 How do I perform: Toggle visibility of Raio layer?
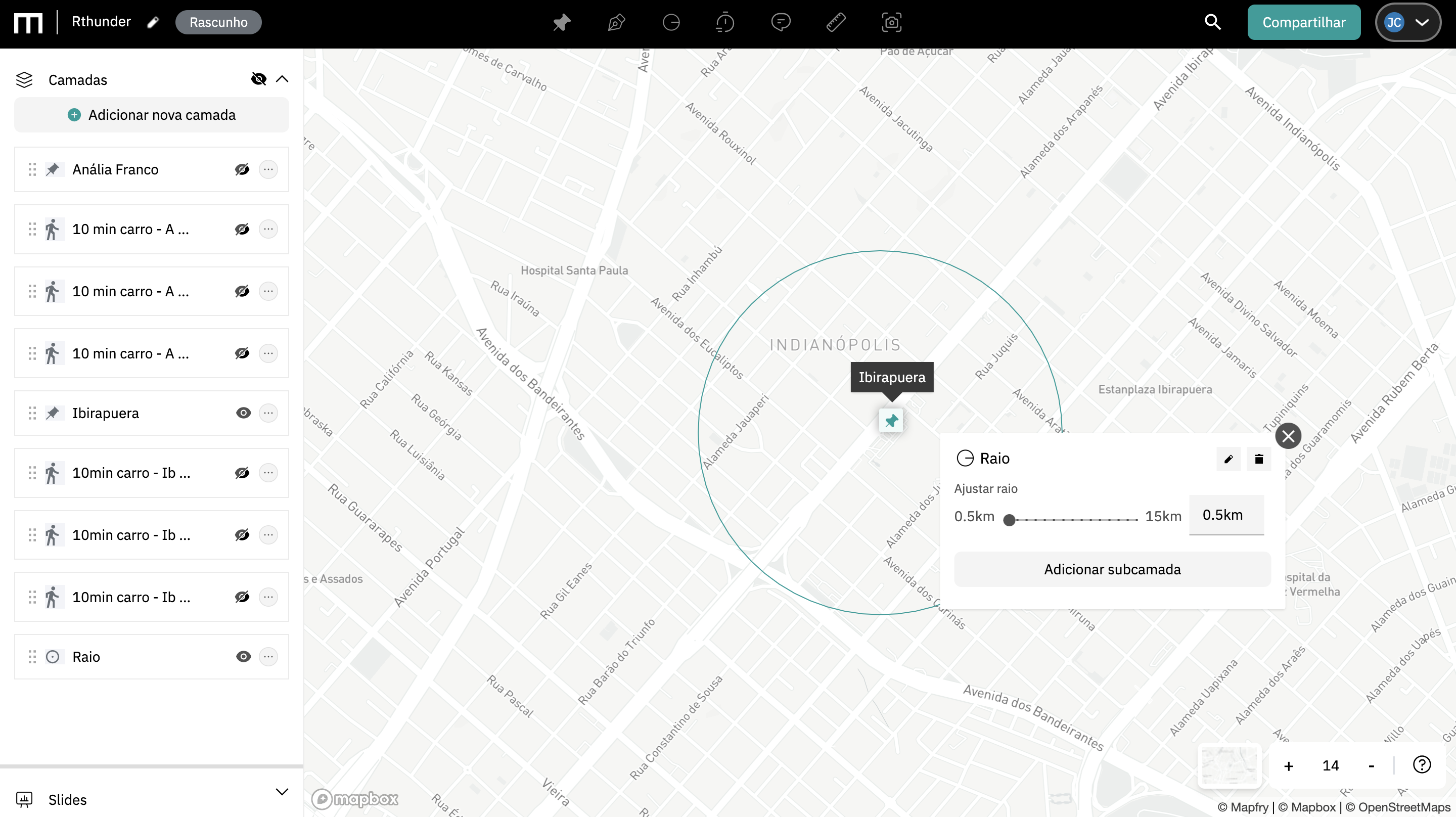click(x=243, y=656)
